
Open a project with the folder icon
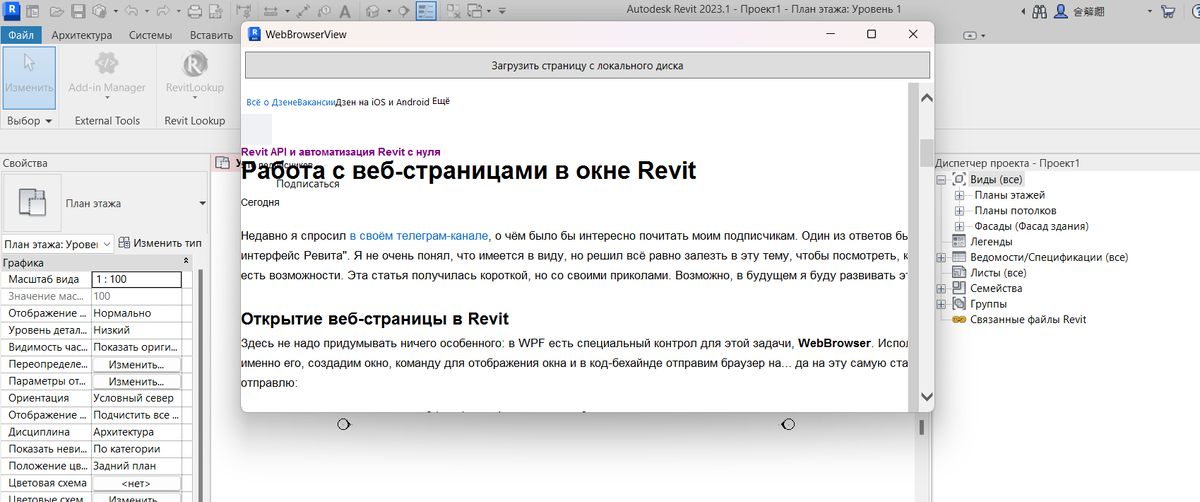click(x=57, y=11)
